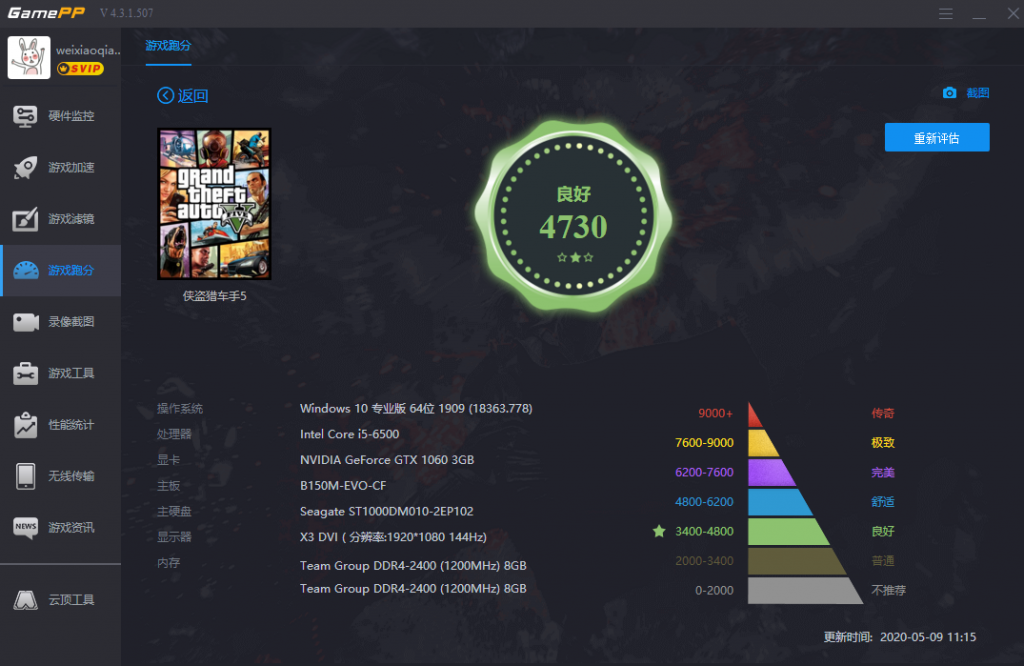Click the NVIDIA GeForce GTX 1060 3GB text

[x=387, y=460]
